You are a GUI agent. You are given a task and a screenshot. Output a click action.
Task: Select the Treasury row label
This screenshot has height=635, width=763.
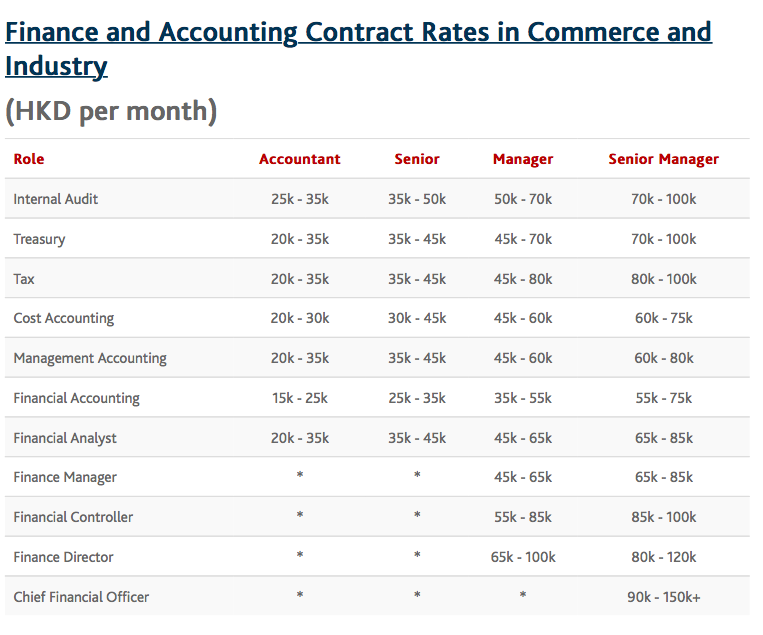click(39, 239)
